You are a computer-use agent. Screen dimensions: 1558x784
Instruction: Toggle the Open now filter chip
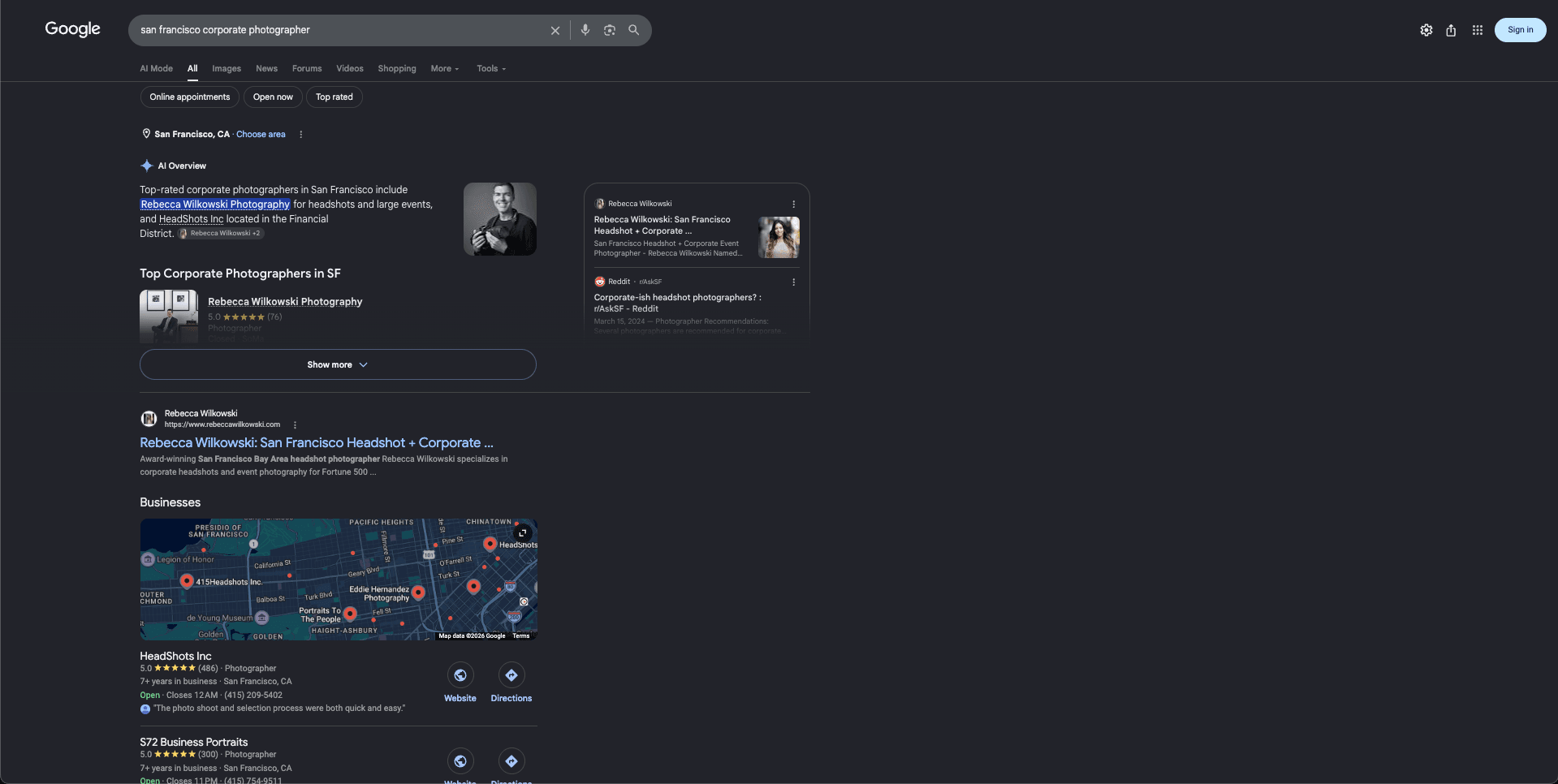(x=273, y=97)
